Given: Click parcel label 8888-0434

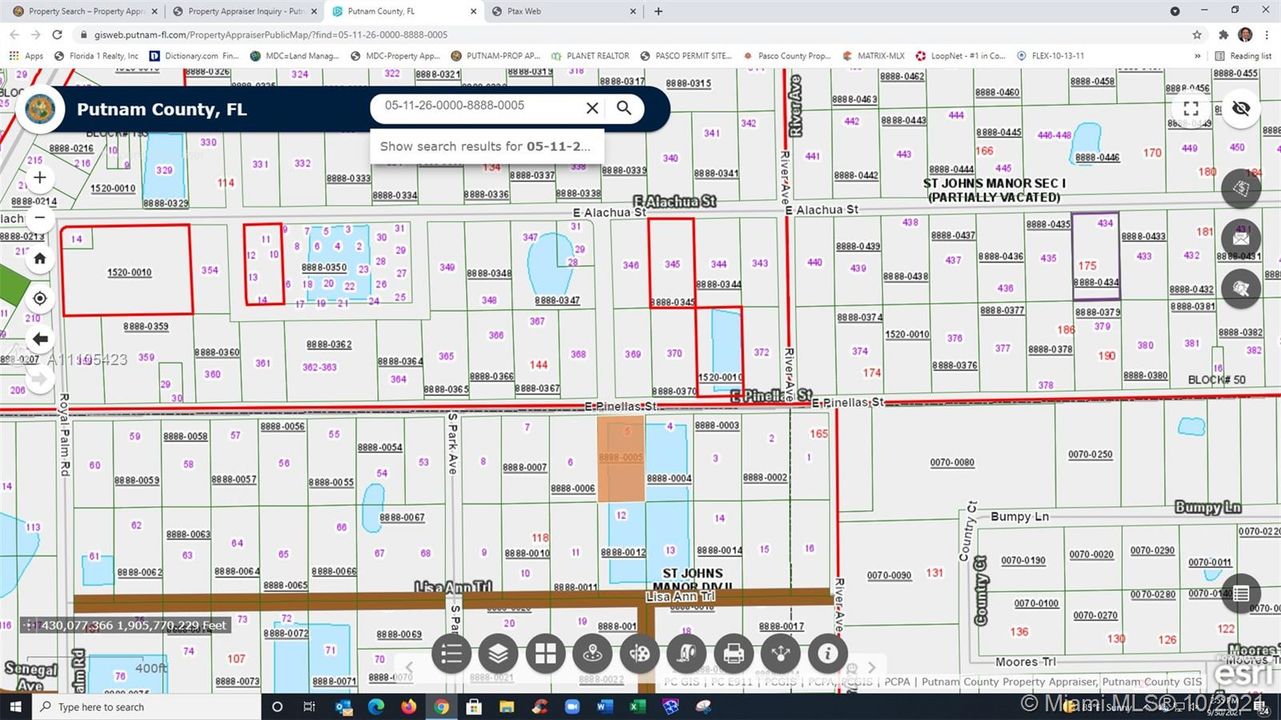Looking at the screenshot, I should click(1095, 283).
